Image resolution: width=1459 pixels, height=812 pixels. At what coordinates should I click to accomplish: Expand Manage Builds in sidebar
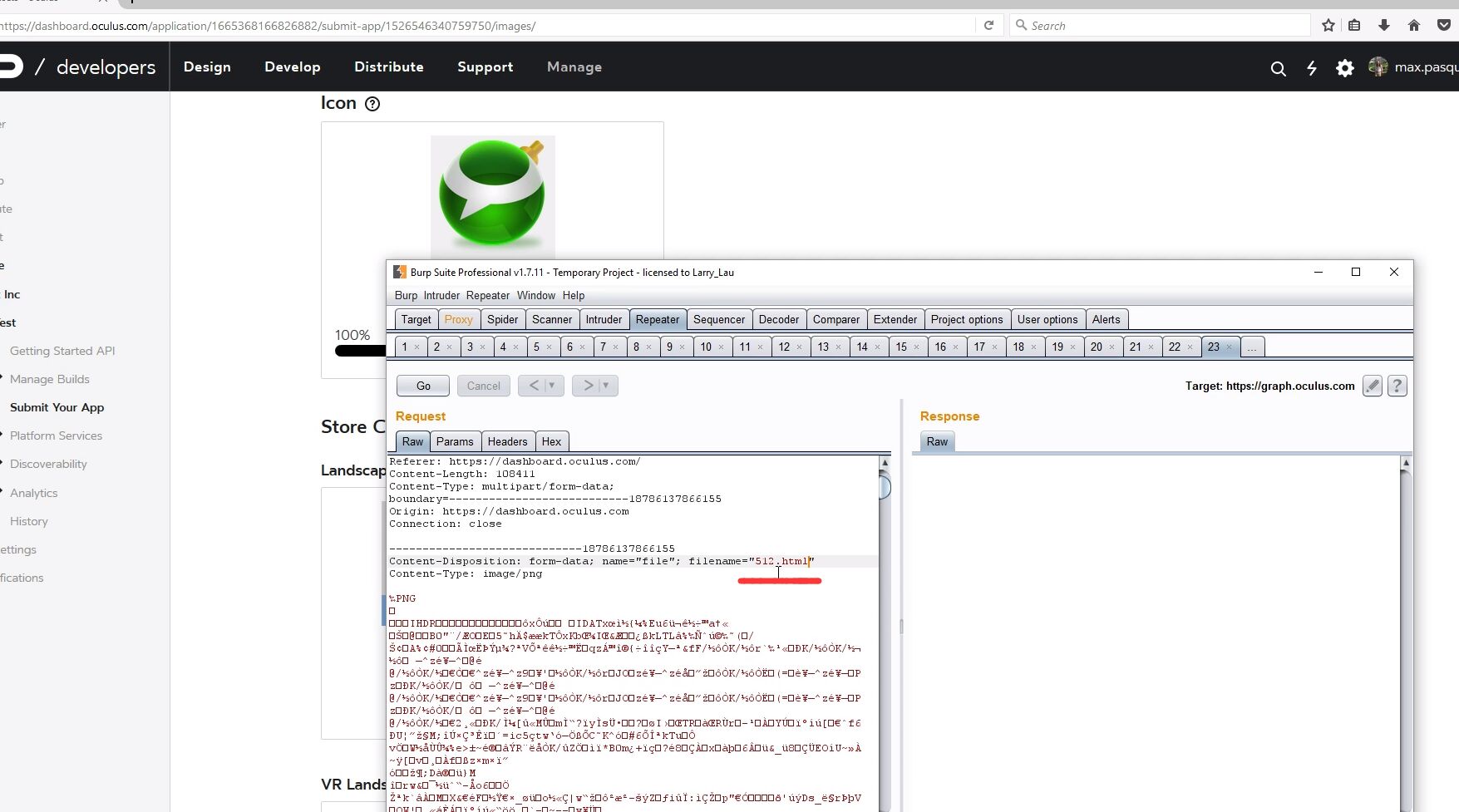49,379
